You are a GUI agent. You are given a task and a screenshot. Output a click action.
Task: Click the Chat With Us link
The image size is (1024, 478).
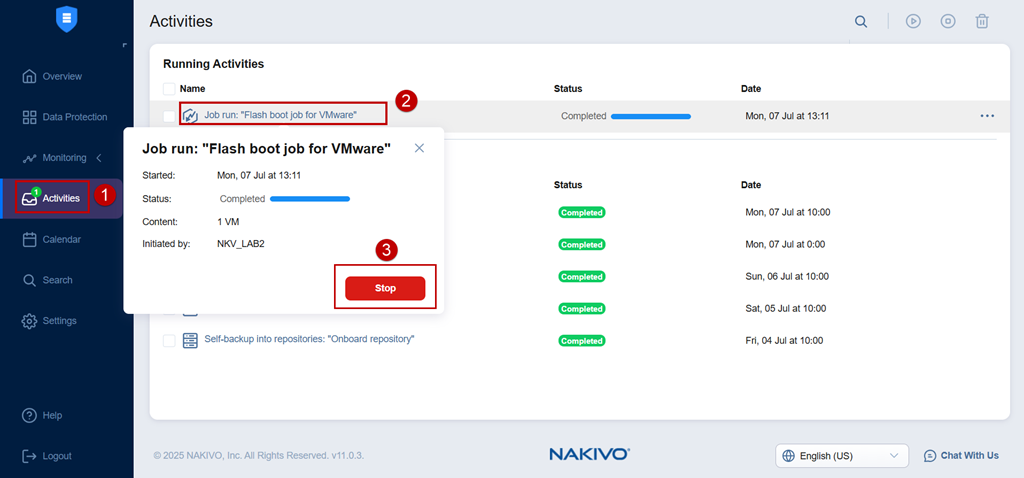coord(969,456)
